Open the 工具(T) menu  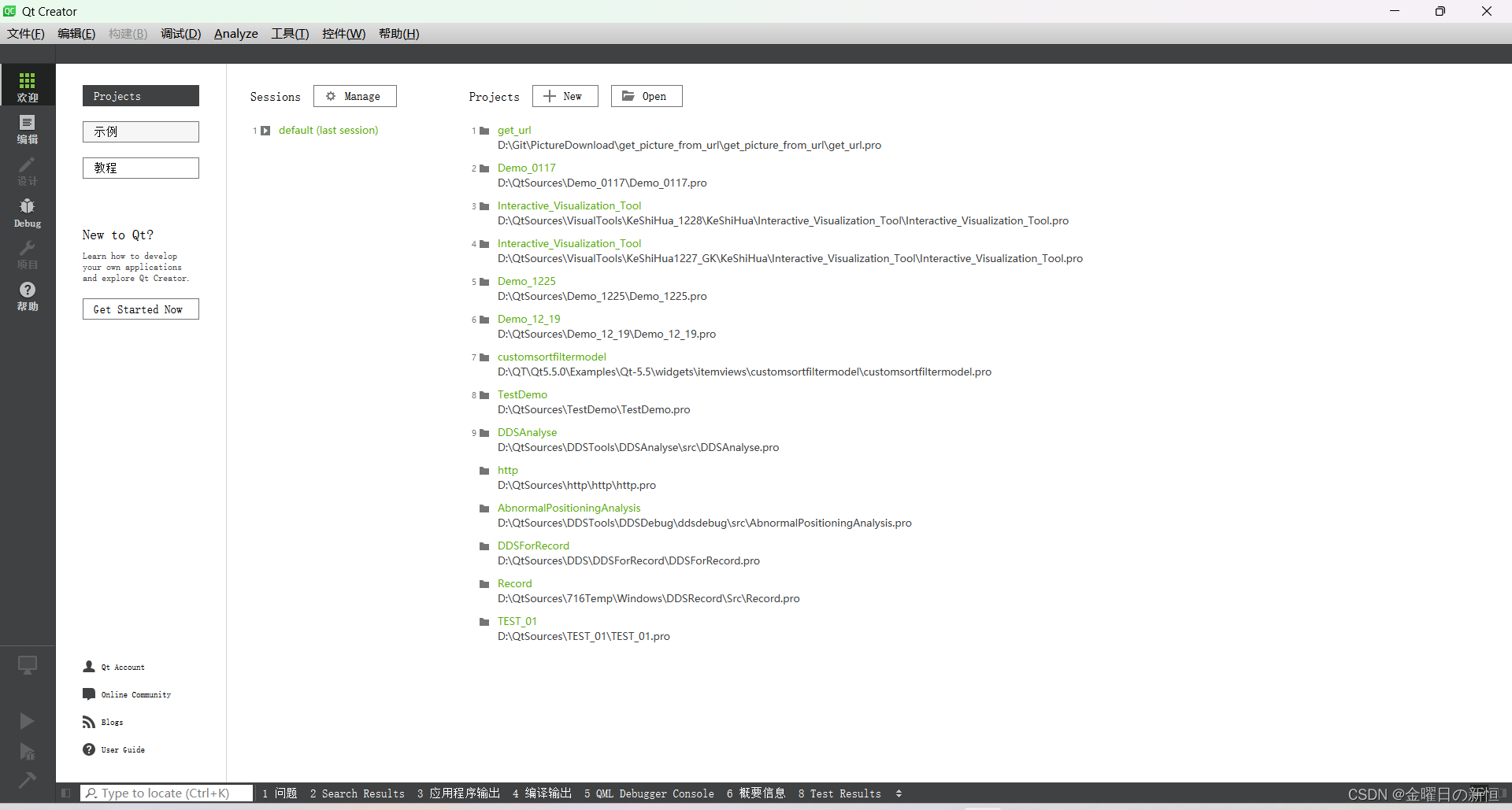(x=290, y=34)
